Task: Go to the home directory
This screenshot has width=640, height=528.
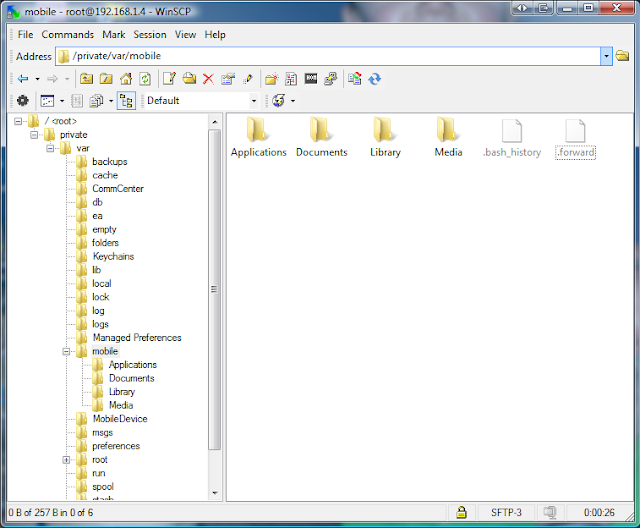Action: click(x=126, y=79)
